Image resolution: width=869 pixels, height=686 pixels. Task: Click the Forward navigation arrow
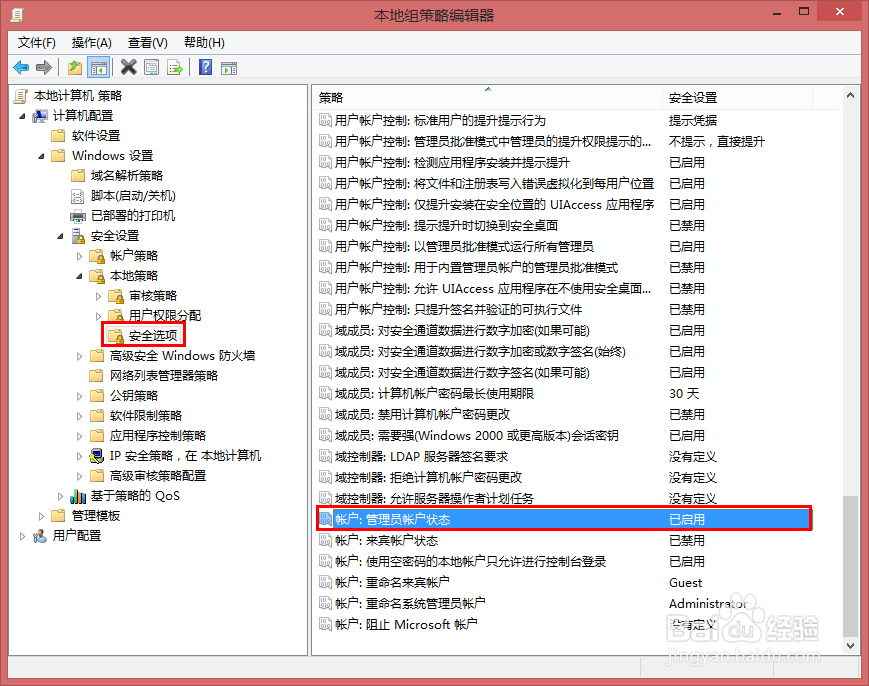[x=43, y=67]
